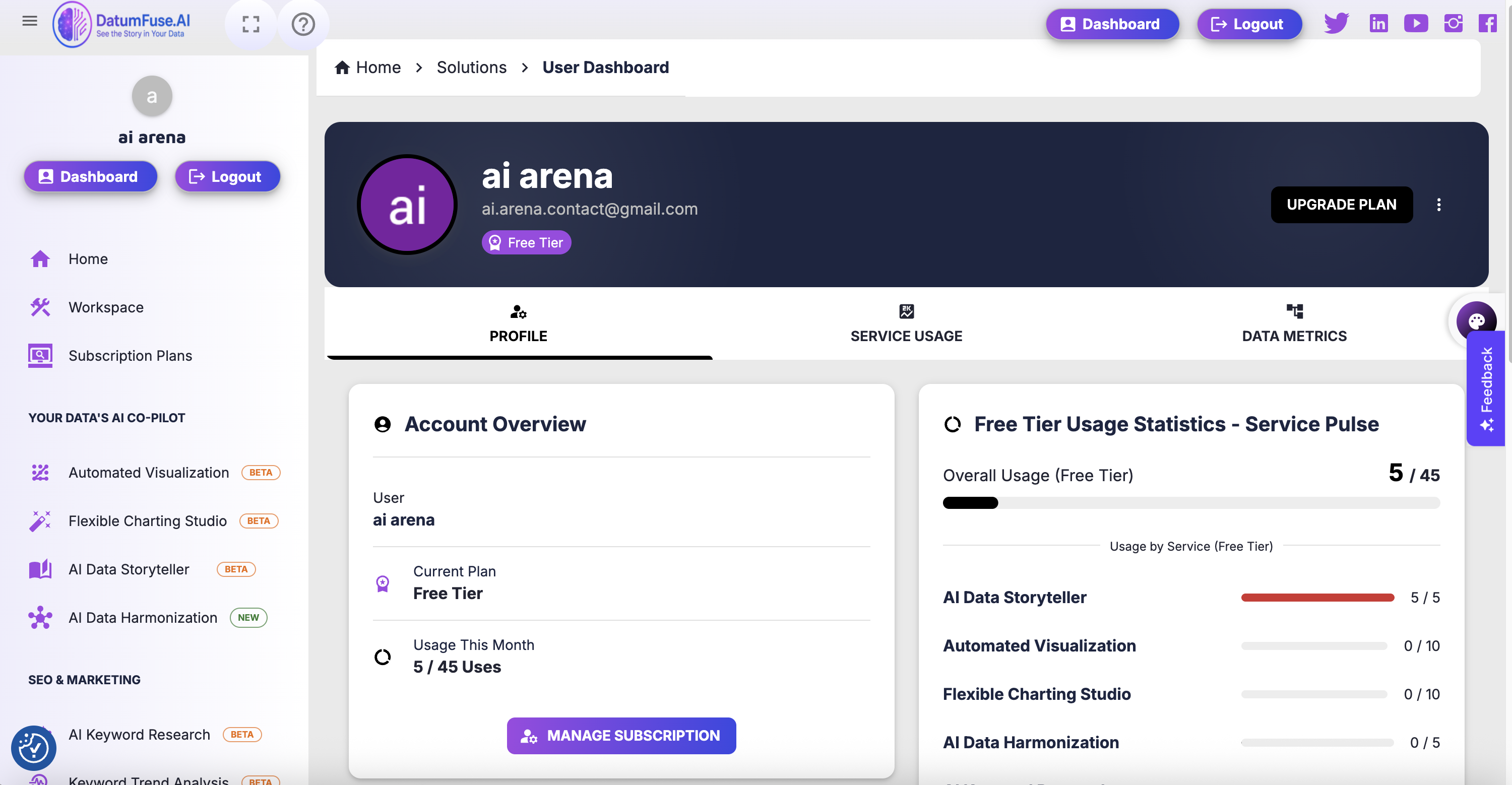Click the home icon in breadcrumb
Image resolution: width=1512 pixels, height=785 pixels.
tap(342, 68)
